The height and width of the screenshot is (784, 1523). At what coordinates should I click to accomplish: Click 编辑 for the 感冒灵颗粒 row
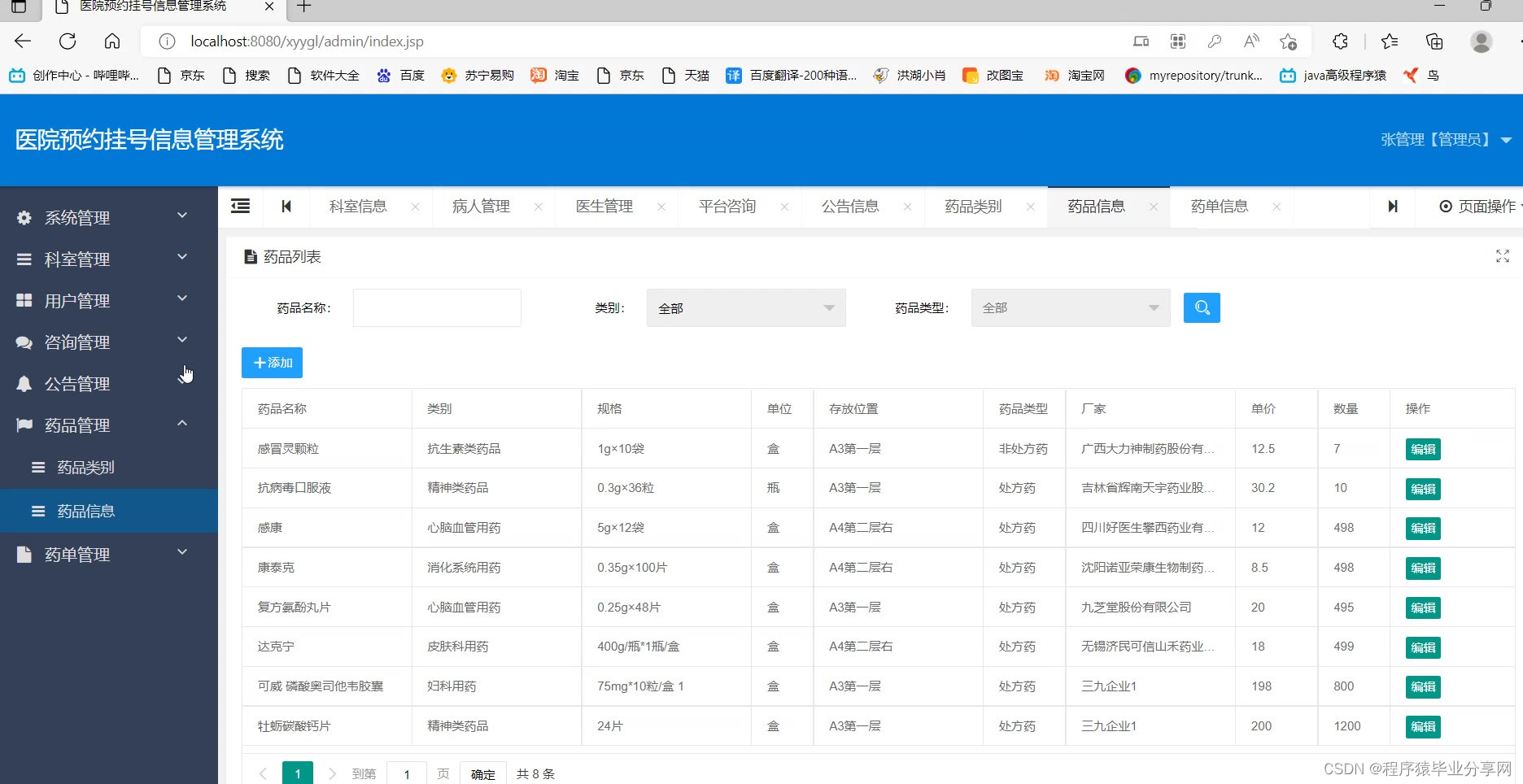click(x=1423, y=449)
